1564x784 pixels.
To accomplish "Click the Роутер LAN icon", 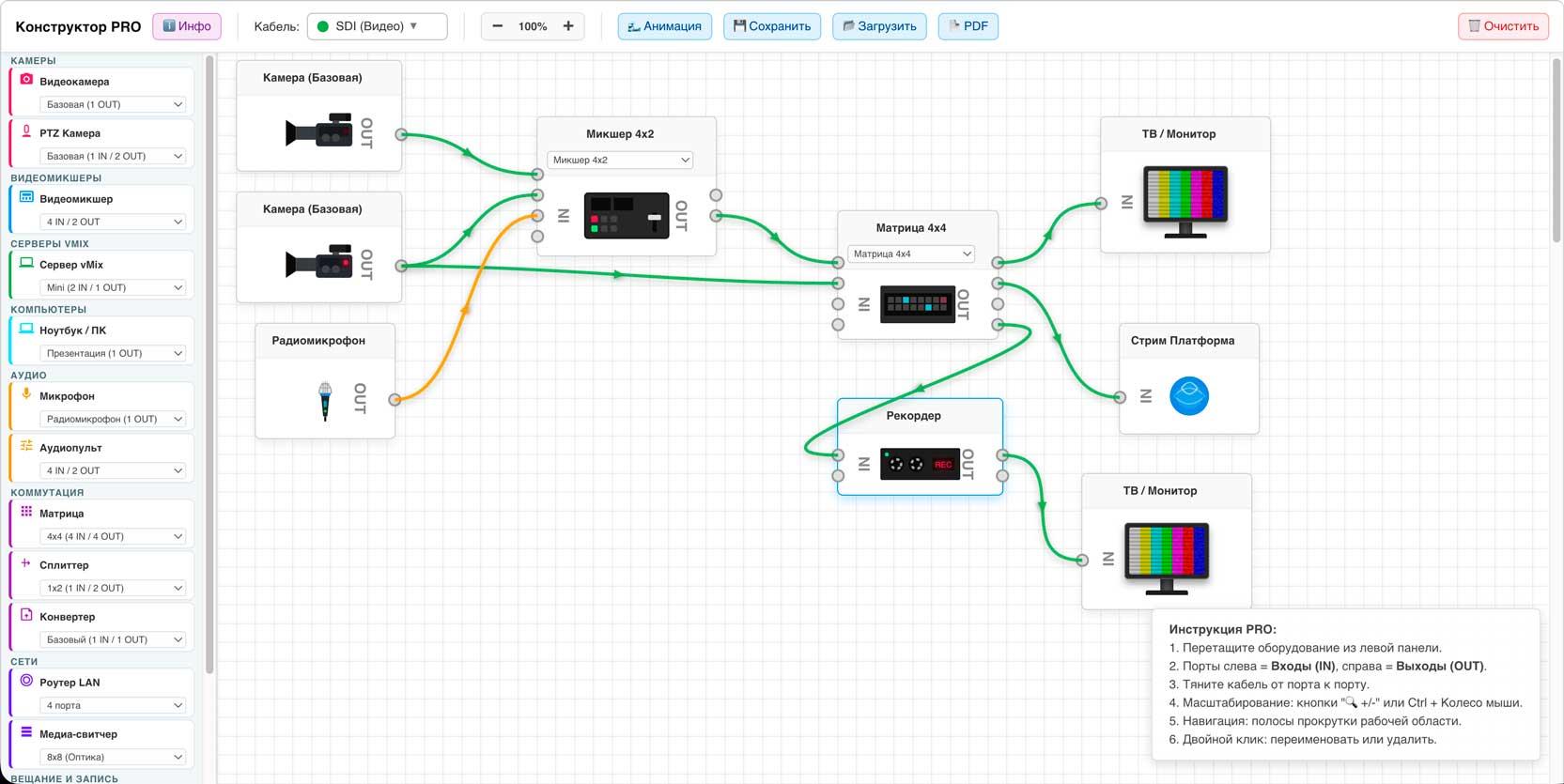I will pyautogui.click(x=26, y=681).
